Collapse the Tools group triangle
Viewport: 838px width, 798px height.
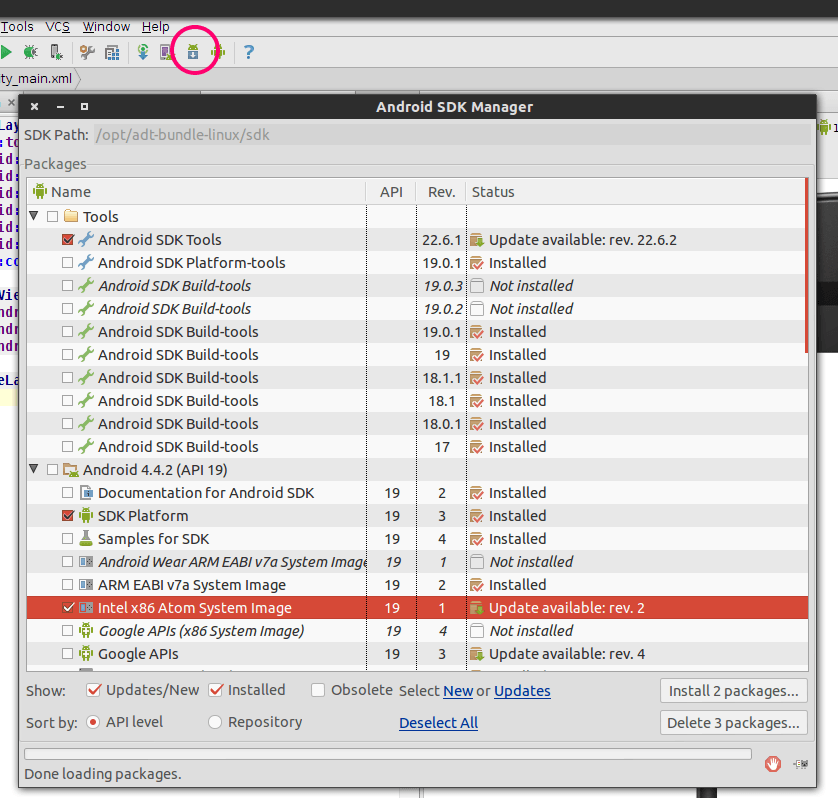[34, 216]
